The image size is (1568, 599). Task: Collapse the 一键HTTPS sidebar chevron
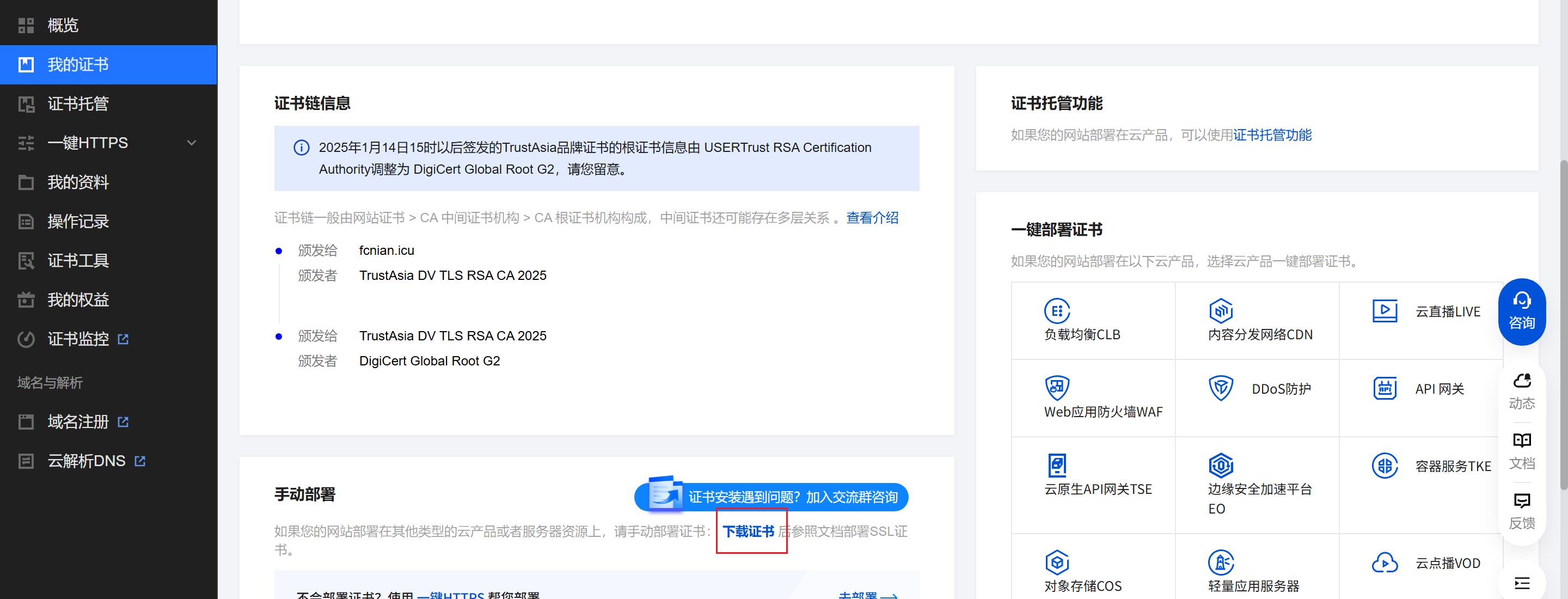(192, 143)
